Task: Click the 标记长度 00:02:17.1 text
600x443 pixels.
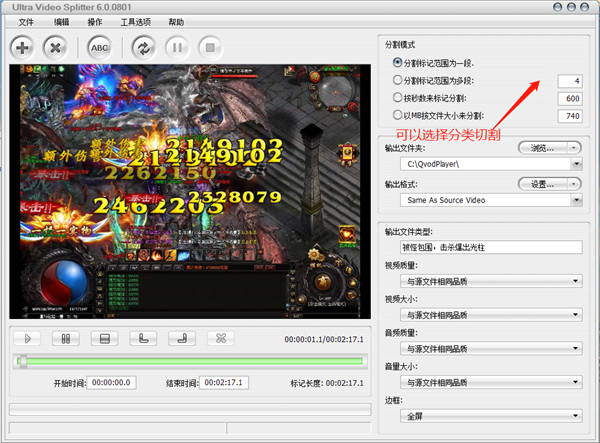Action: pyautogui.click(x=327, y=383)
